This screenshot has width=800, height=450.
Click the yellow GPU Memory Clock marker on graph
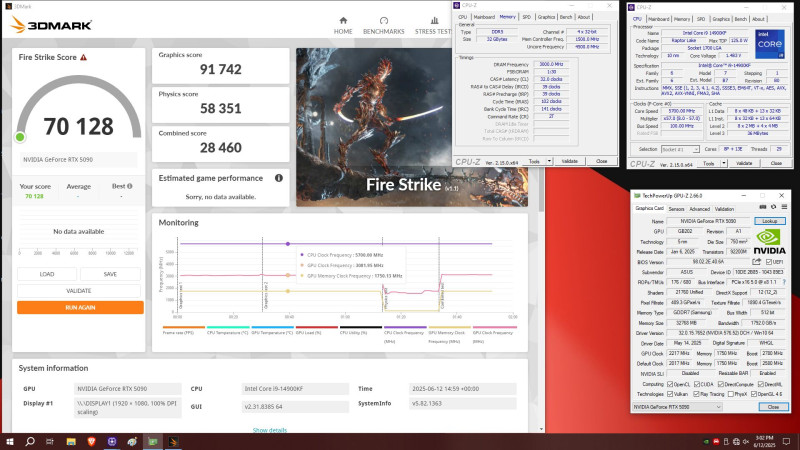pyautogui.click(x=288, y=291)
